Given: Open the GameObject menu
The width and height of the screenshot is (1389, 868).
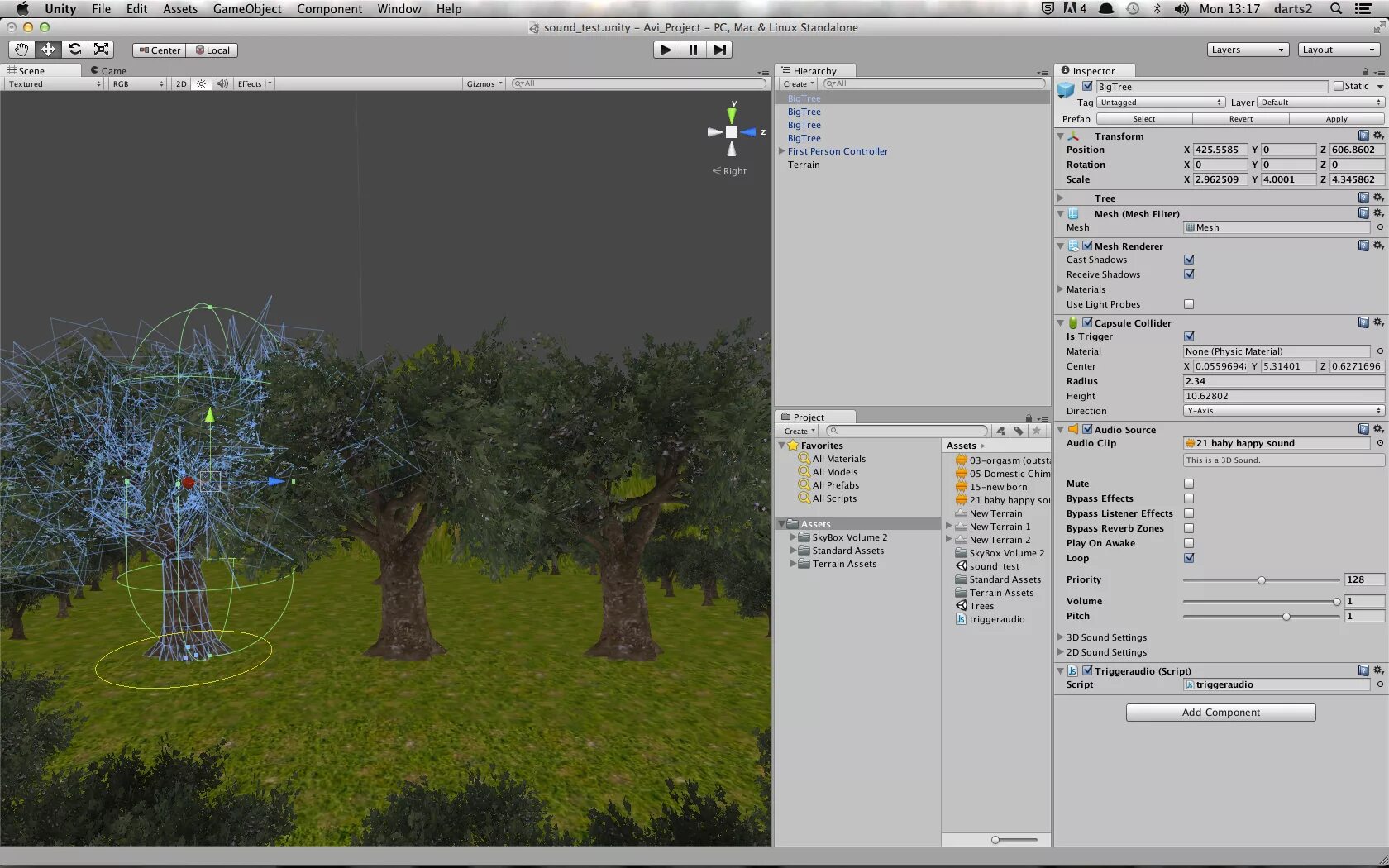Looking at the screenshot, I should [x=247, y=9].
